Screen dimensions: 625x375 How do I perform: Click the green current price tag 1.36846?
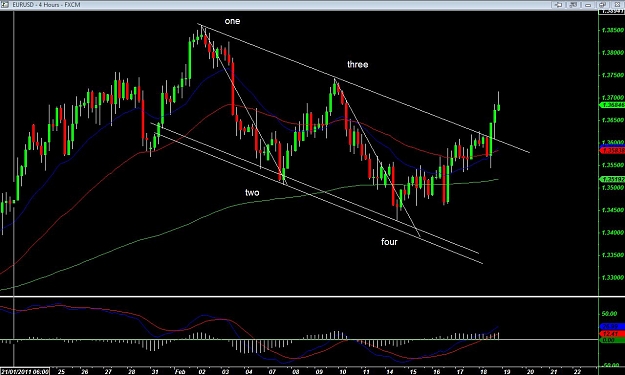pos(612,105)
